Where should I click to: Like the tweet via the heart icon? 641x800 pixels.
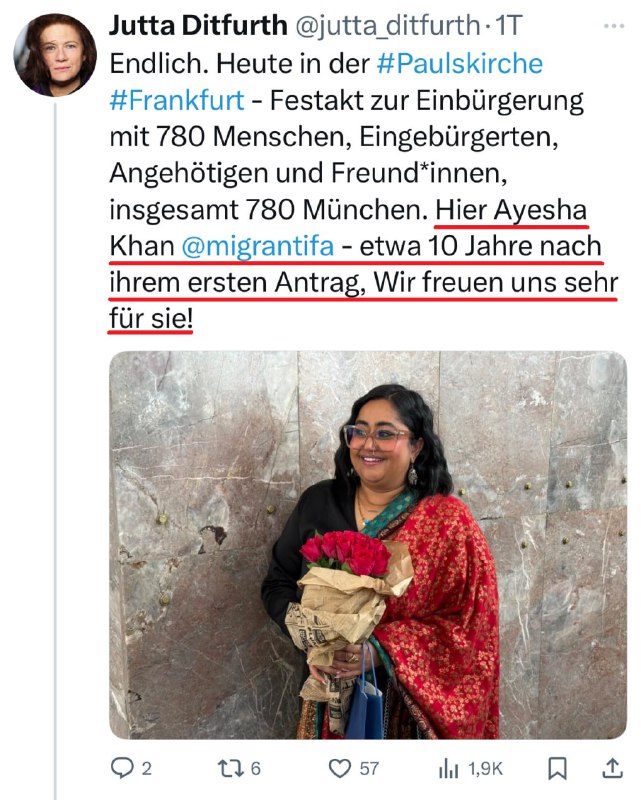pyautogui.click(x=339, y=768)
